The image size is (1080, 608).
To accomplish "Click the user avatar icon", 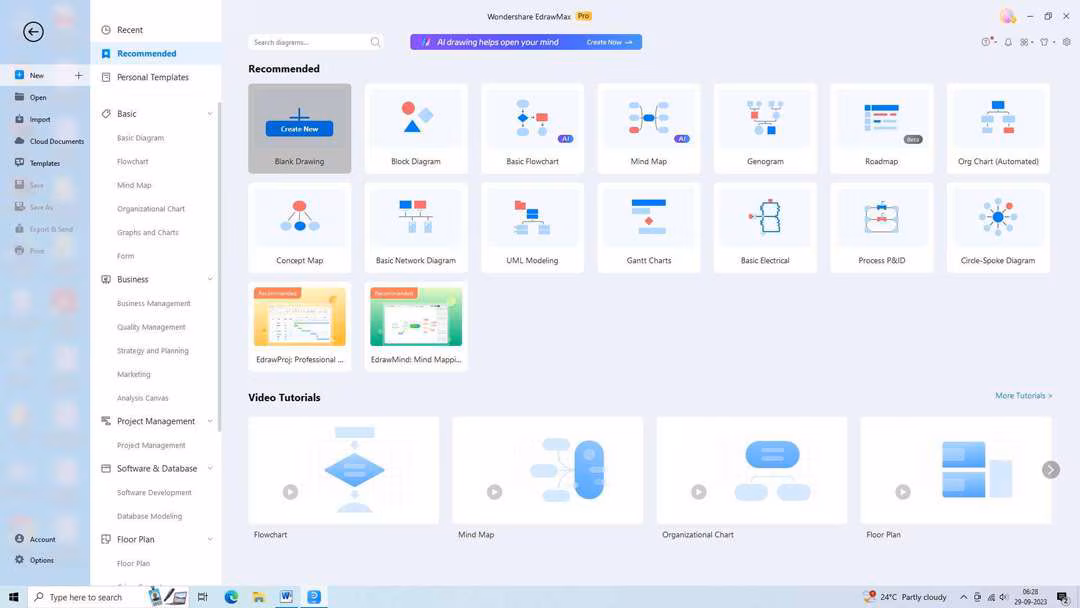I will coord(1007,16).
